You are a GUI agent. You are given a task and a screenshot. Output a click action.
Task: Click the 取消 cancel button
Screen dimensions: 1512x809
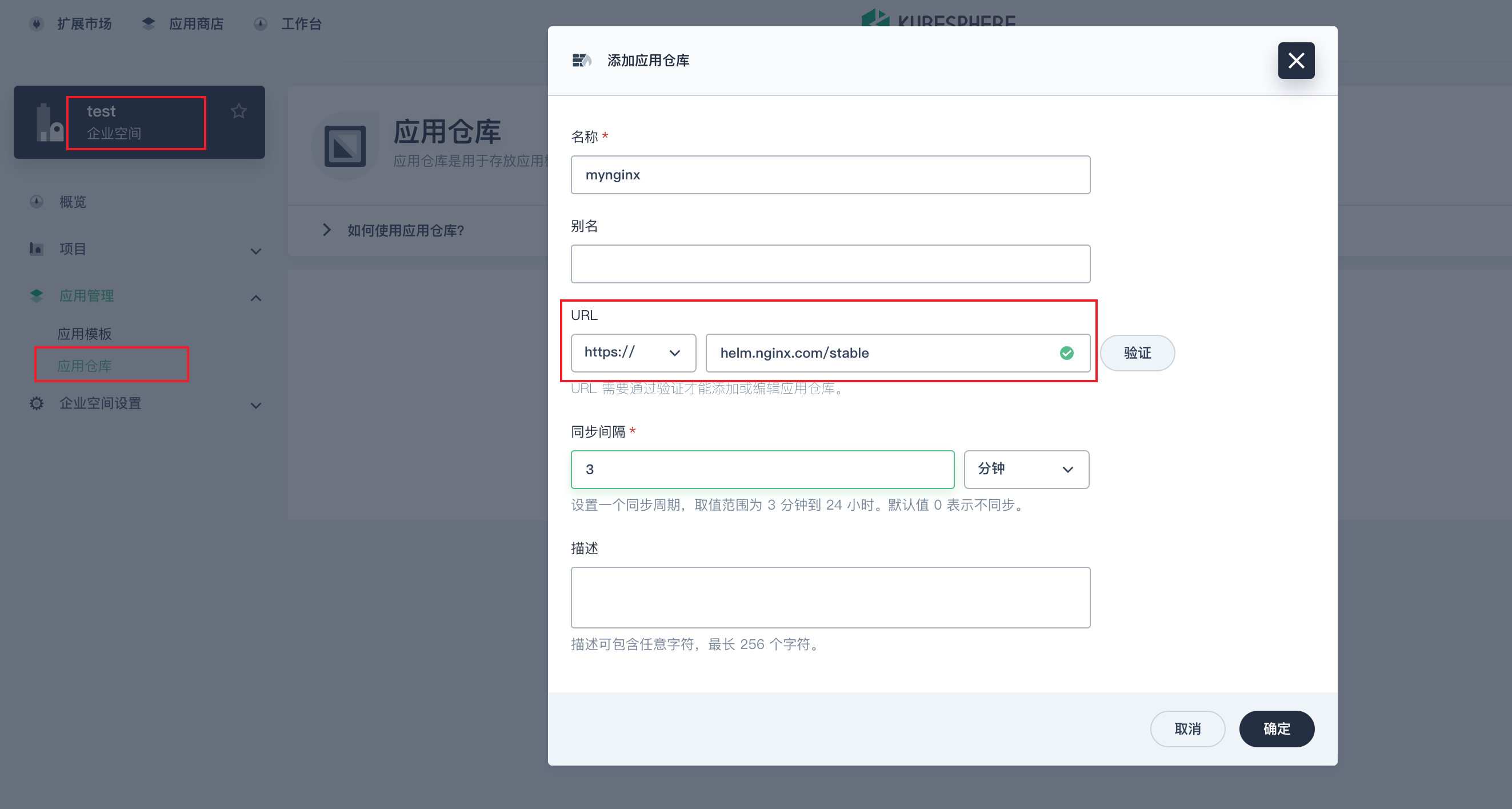(x=1187, y=728)
